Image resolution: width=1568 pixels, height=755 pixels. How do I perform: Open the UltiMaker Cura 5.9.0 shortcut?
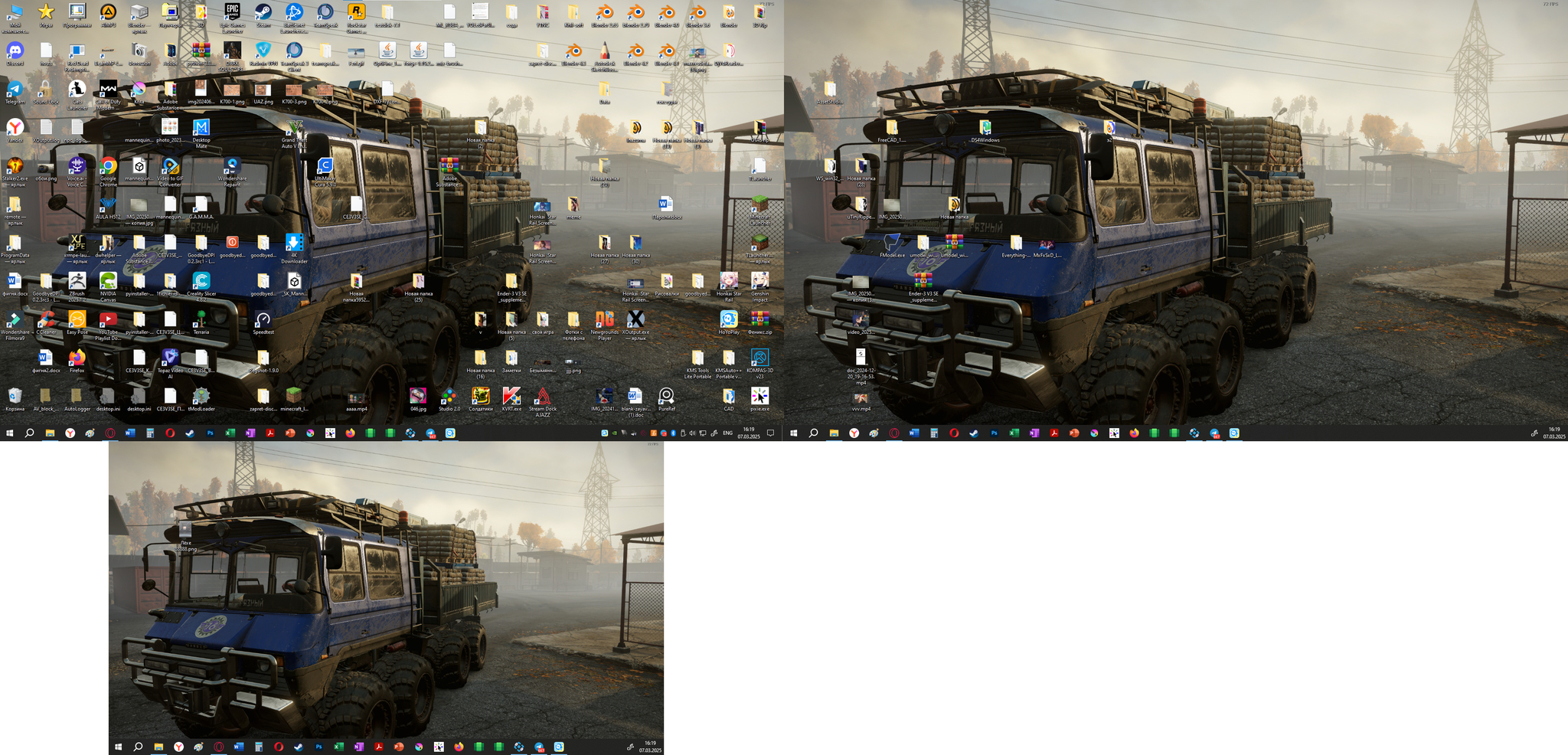point(325,172)
